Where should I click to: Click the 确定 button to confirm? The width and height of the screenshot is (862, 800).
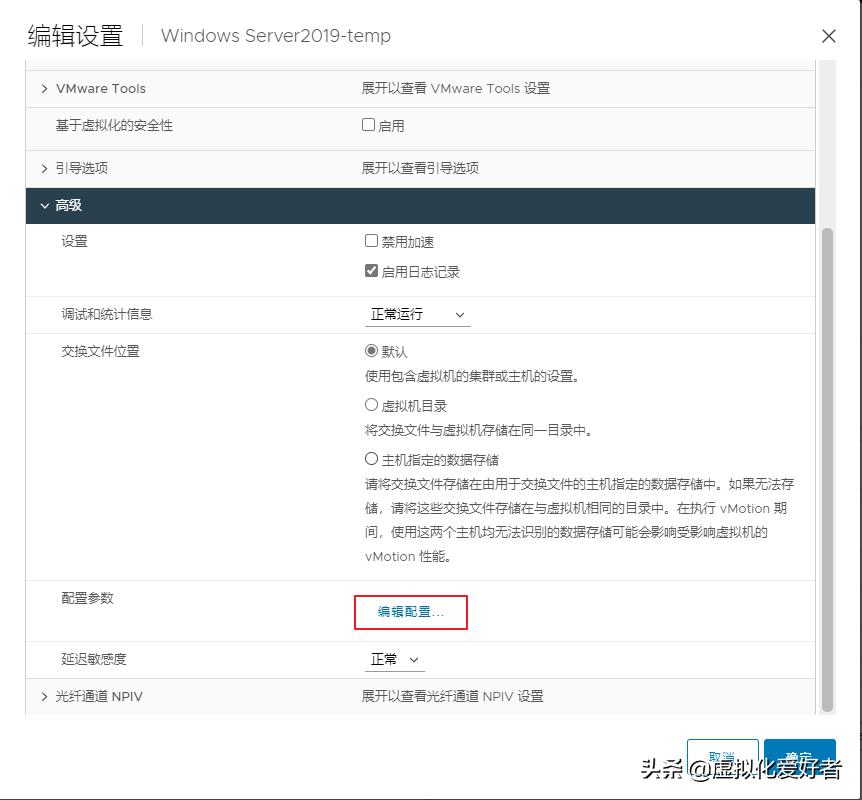click(x=800, y=757)
